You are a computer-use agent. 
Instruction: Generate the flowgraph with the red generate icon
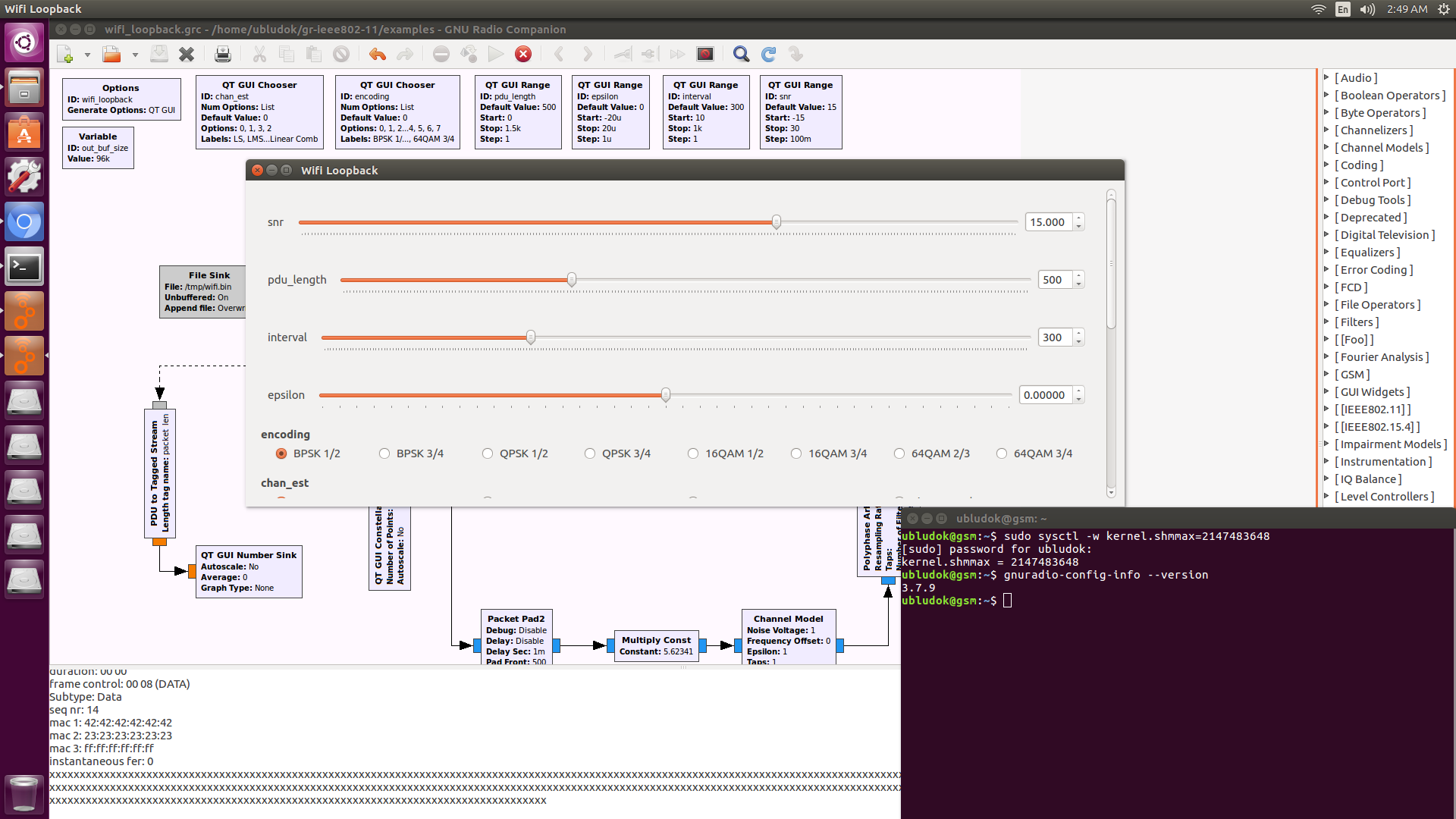click(x=705, y=54)
